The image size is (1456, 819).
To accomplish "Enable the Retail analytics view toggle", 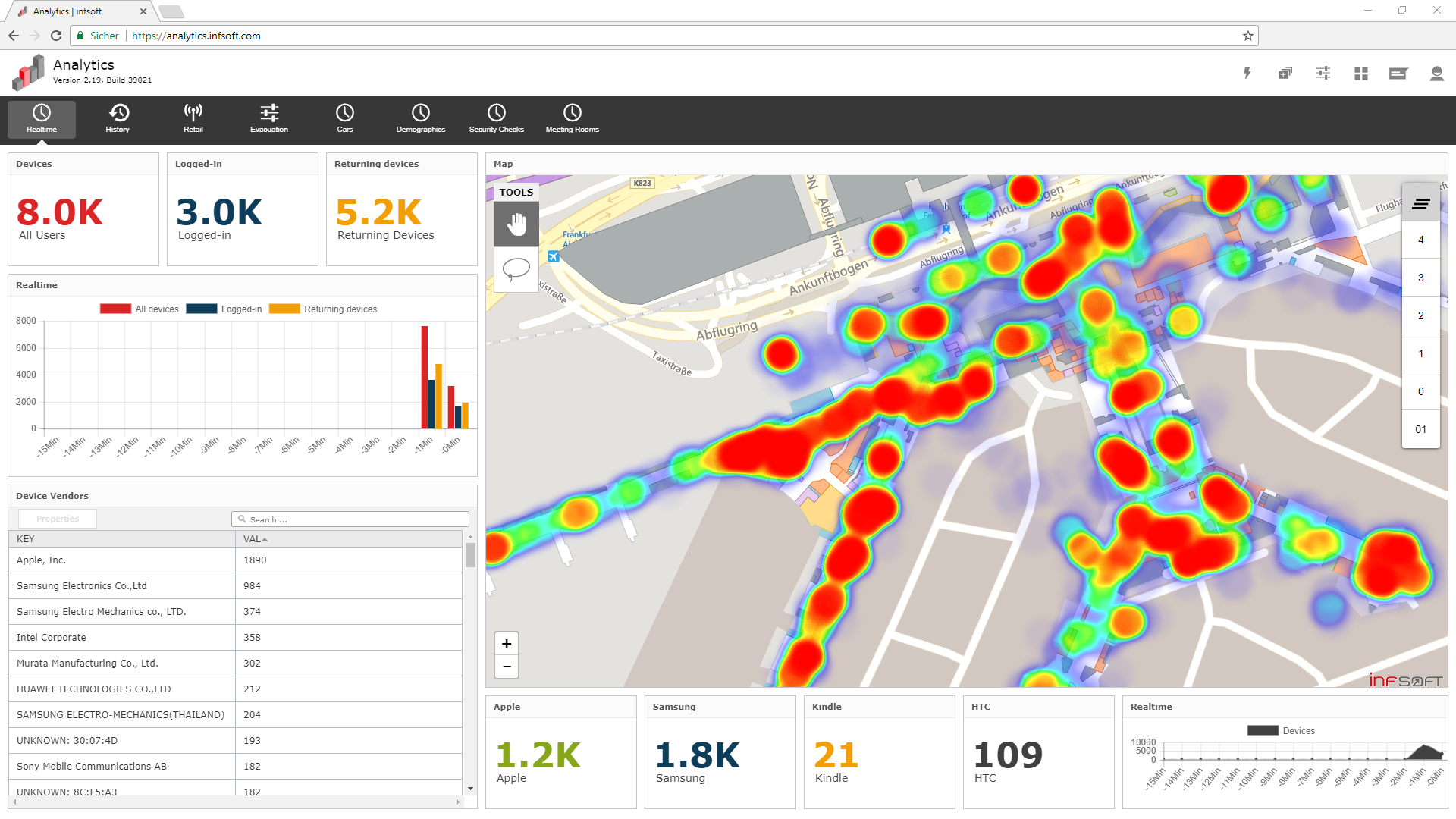I will 192,117.
